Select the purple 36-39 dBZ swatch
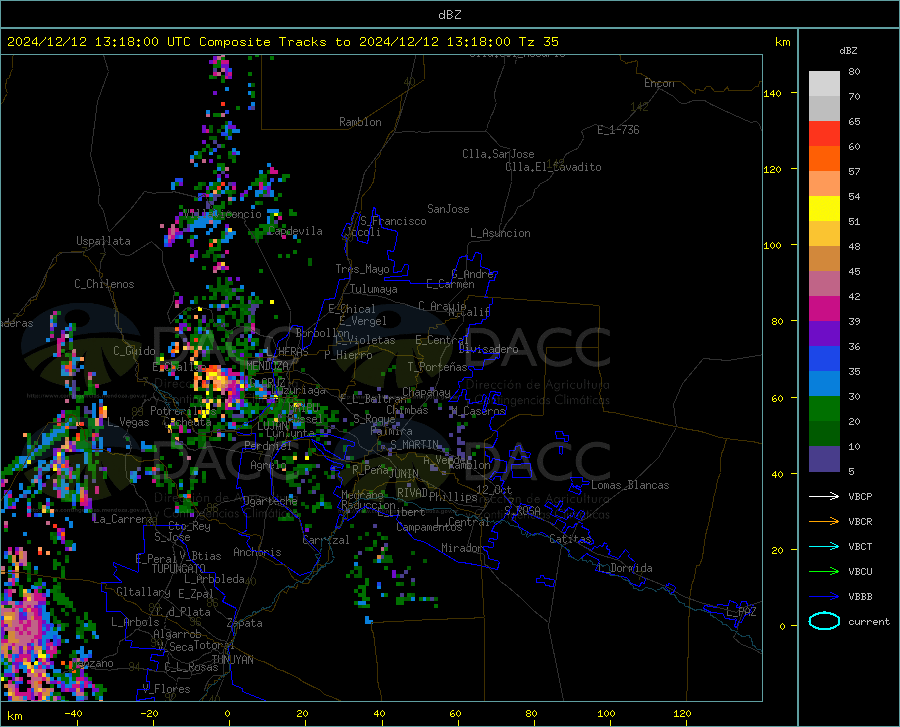Viewport: 900px width, 727px height. tap(824, 334)
